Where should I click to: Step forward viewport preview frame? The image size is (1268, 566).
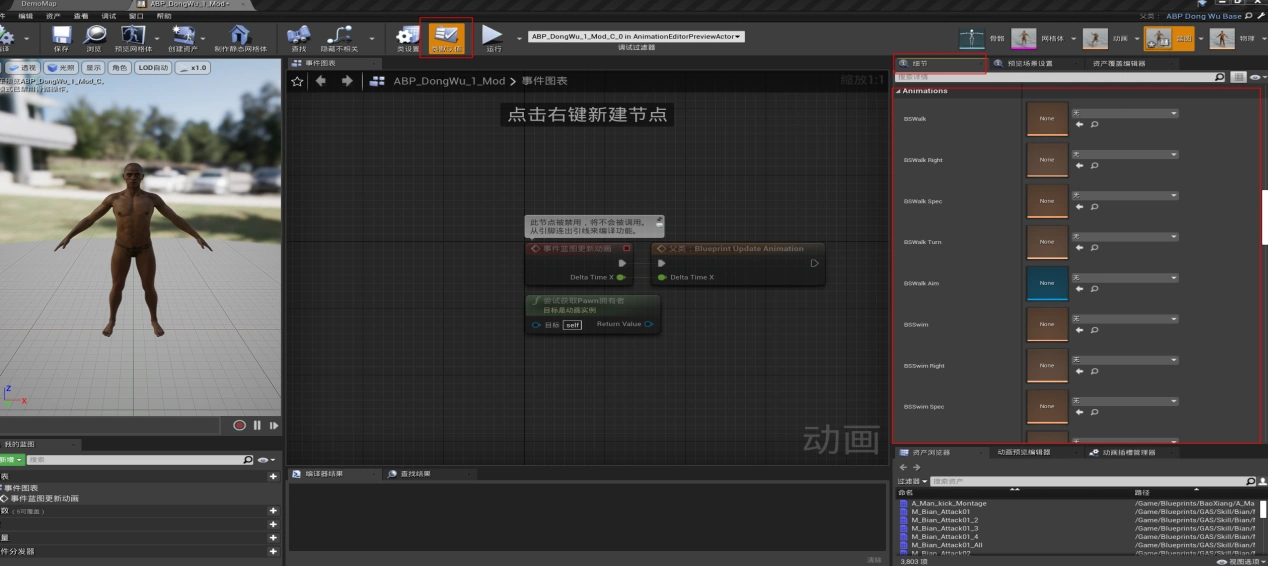[x=273, y=425]
